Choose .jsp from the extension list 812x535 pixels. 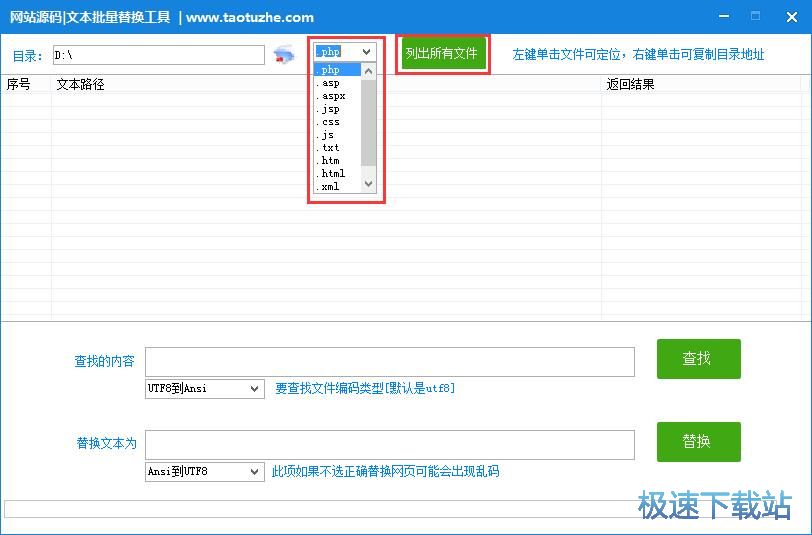(x=338, y=109)
